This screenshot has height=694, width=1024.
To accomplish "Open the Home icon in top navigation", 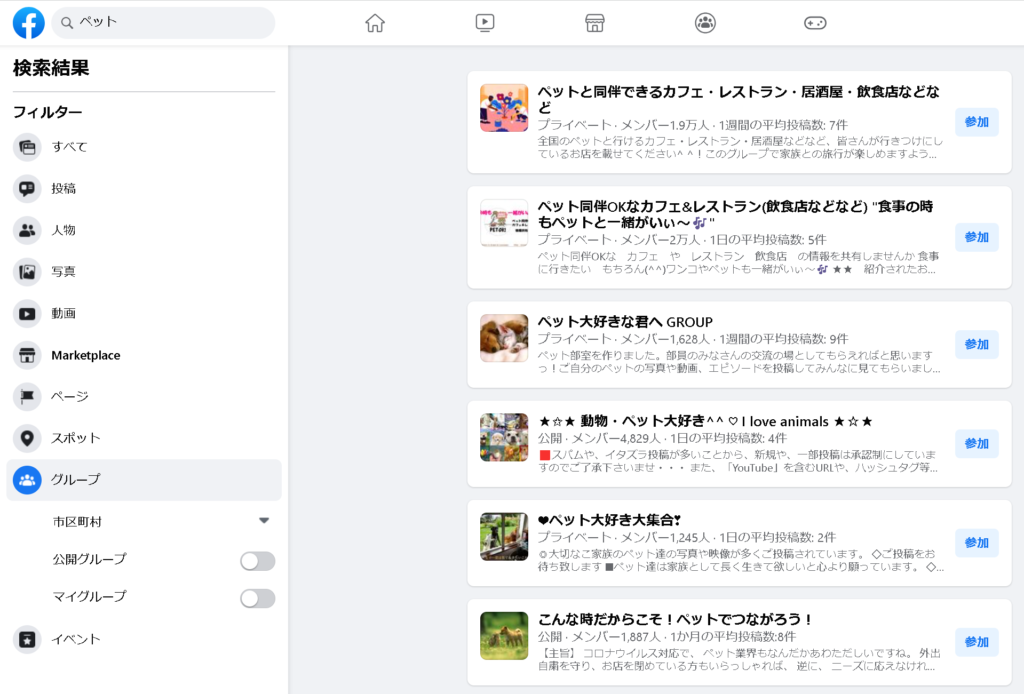I will tap(375, 23).
